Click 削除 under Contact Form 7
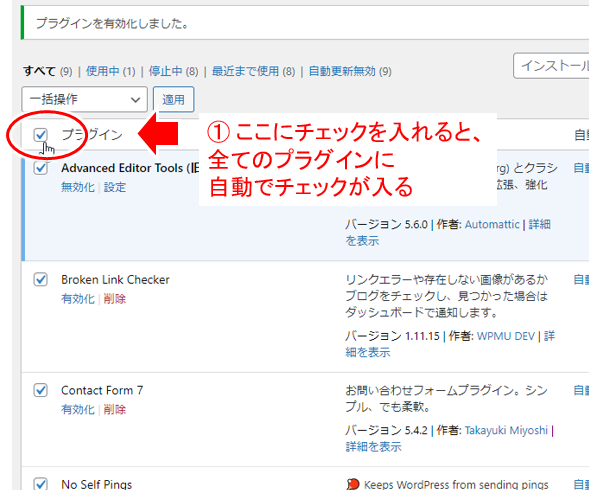This screenshot has width=589, height=490. [115, 409]
